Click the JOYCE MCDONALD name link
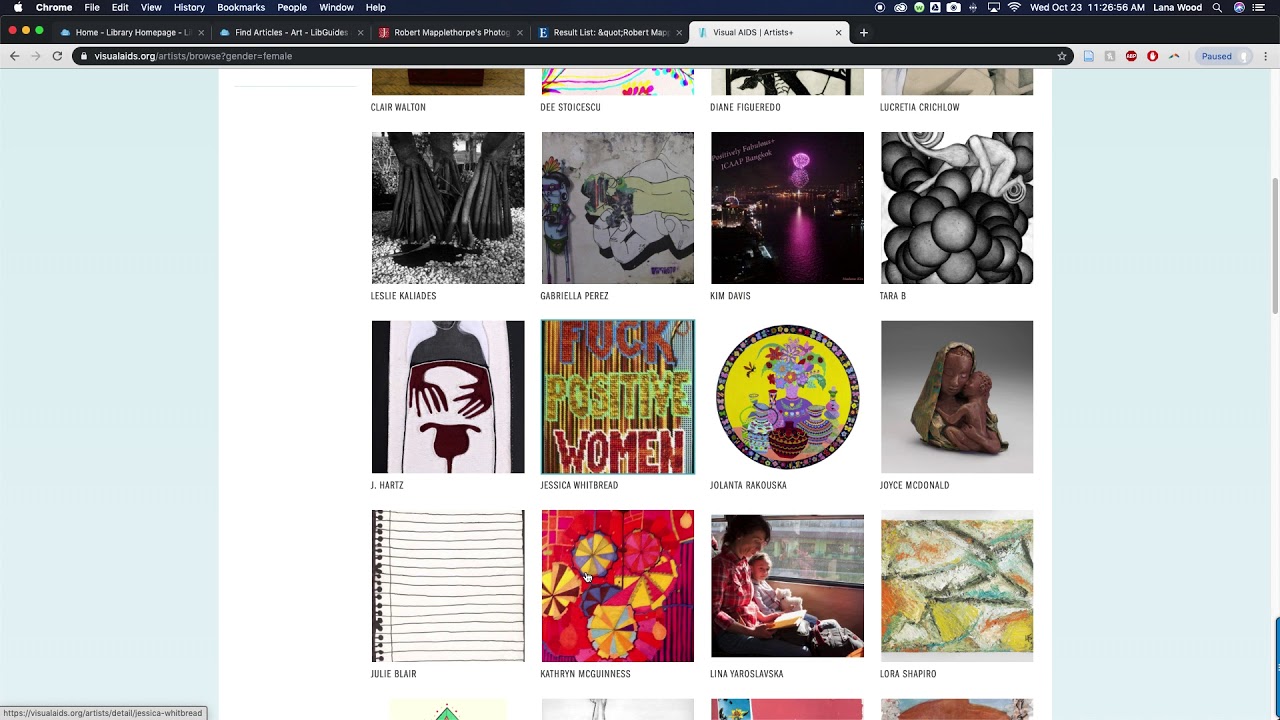 click(x=914, y=485)
